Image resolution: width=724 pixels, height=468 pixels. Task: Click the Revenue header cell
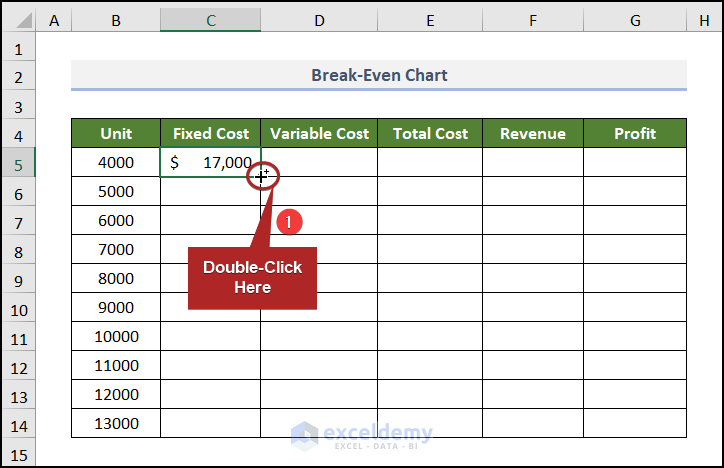(533, 133)
